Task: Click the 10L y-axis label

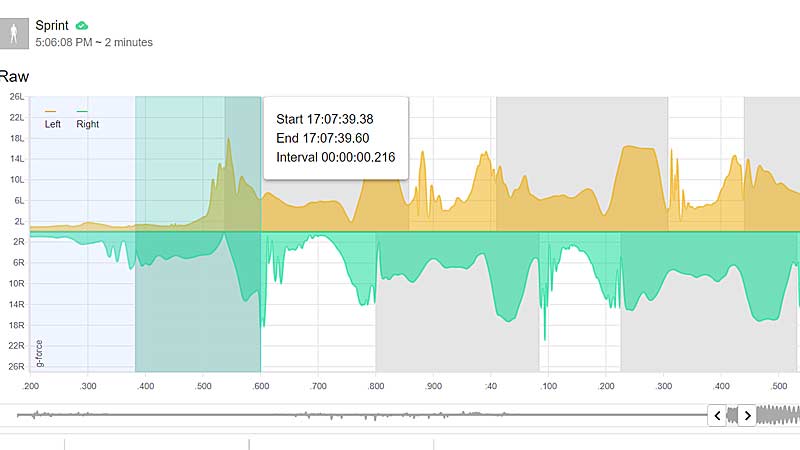Action: click(x=17, y=180)
